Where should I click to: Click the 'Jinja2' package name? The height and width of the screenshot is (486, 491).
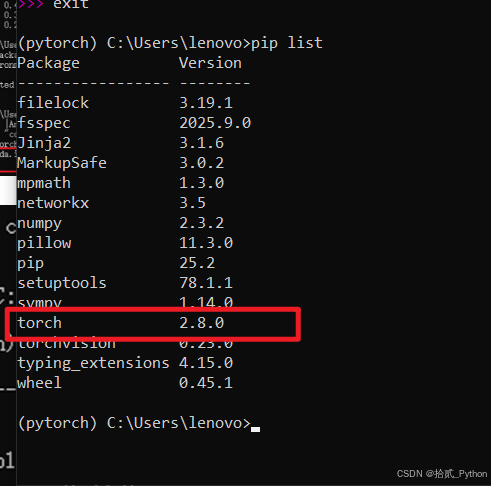pos(44,143)
